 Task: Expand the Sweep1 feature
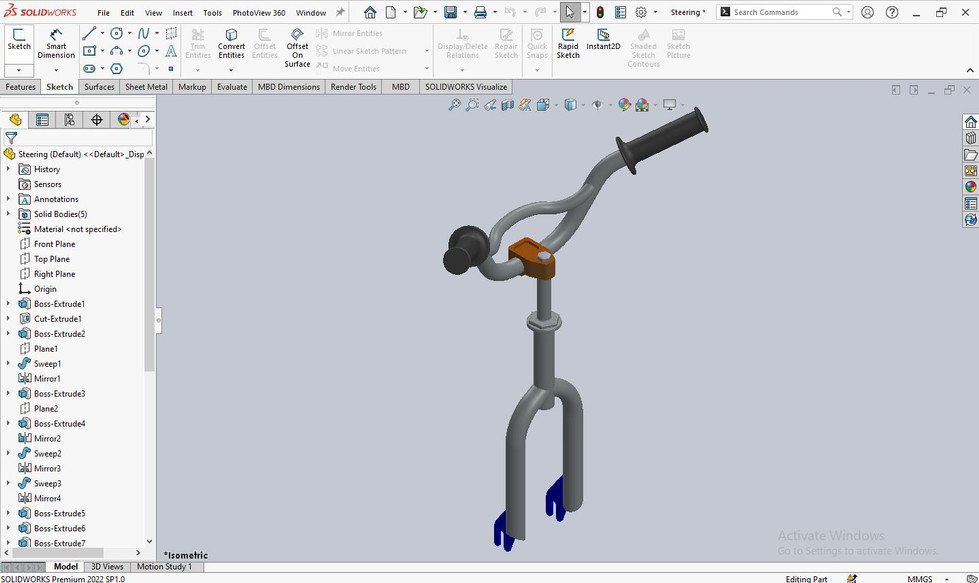(8, 363)
